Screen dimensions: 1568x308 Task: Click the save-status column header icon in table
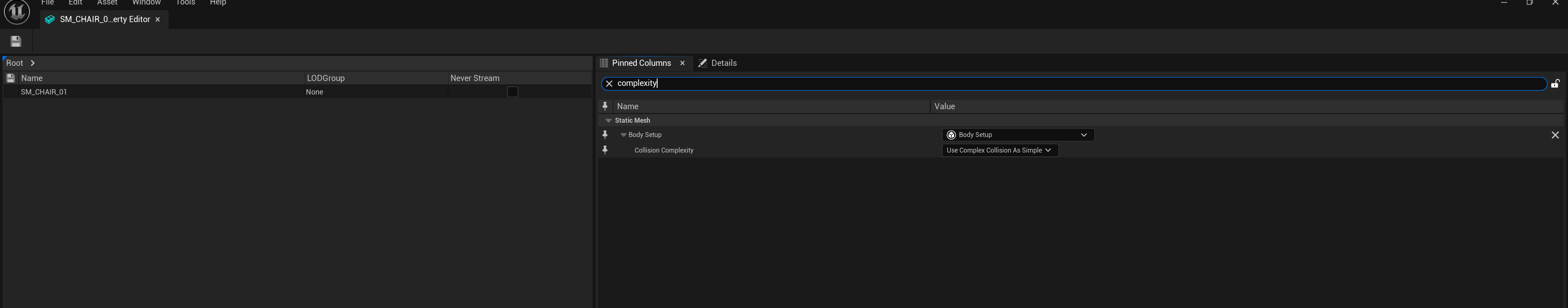10,78
